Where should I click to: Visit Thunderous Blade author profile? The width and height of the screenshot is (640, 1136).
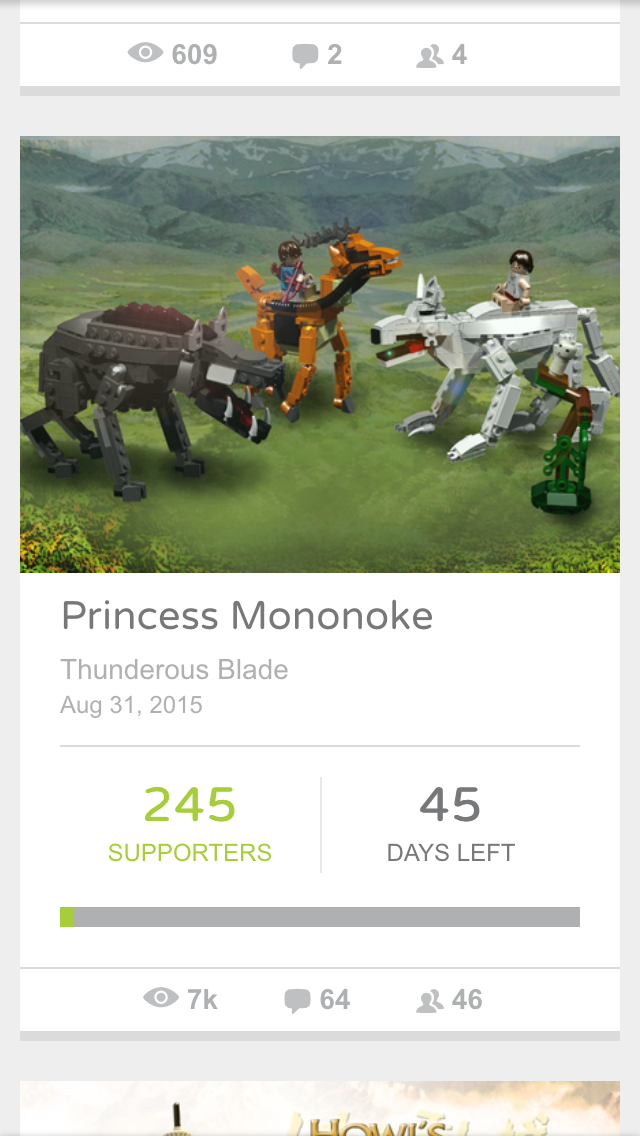[174, 669]
